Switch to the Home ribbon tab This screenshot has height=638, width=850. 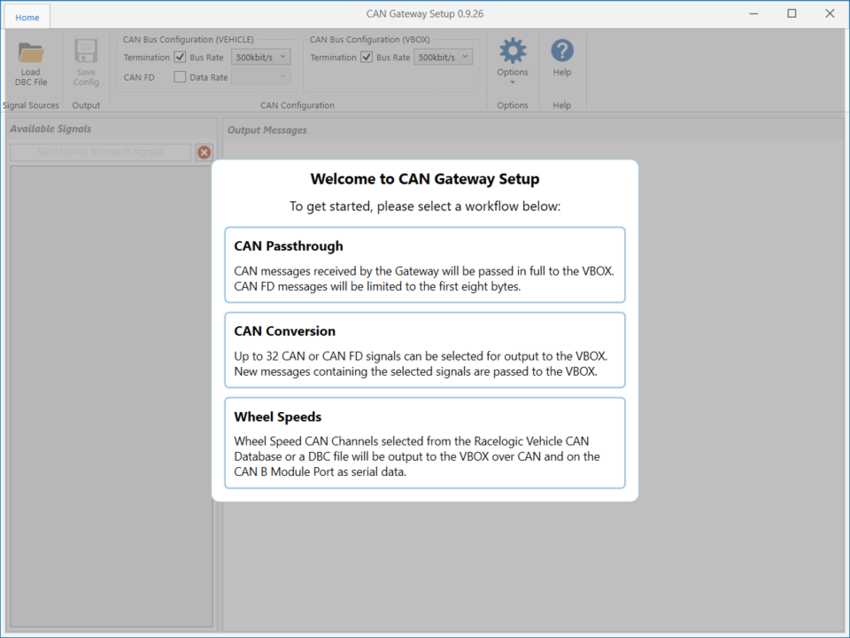pos(26,16)
